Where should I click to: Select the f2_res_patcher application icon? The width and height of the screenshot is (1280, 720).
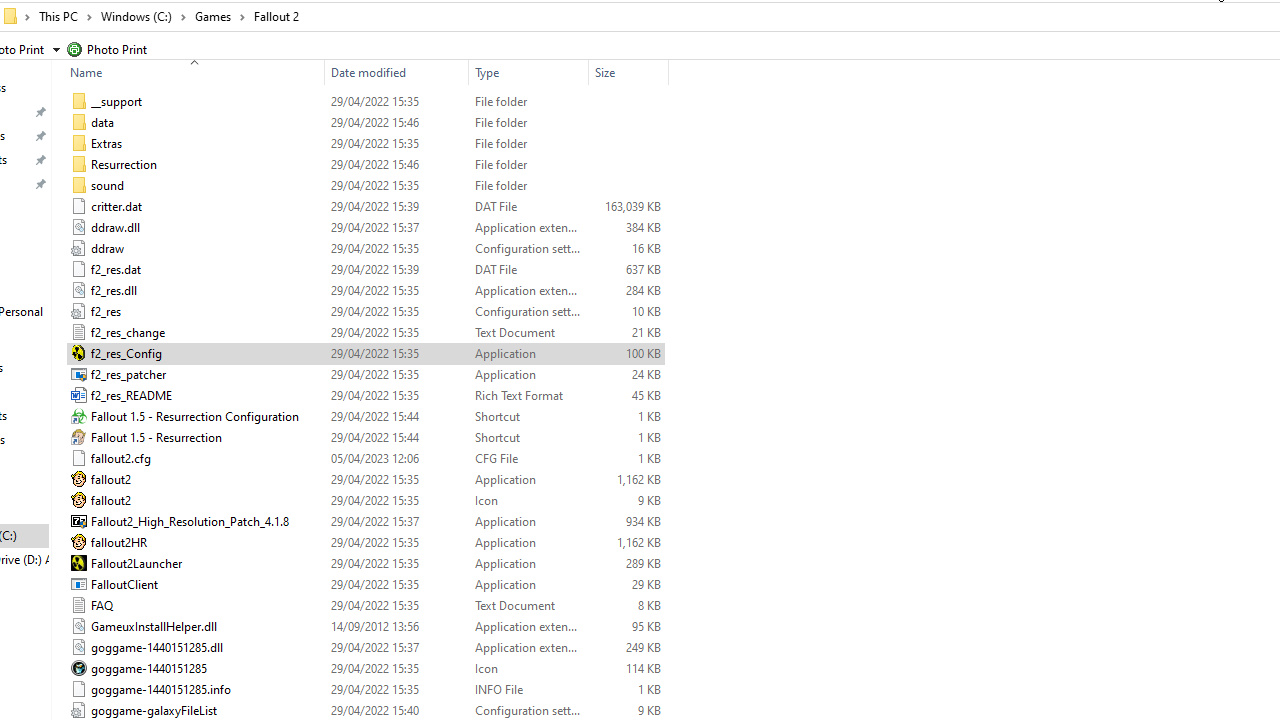pyautogui.click(x=79, y=374)
